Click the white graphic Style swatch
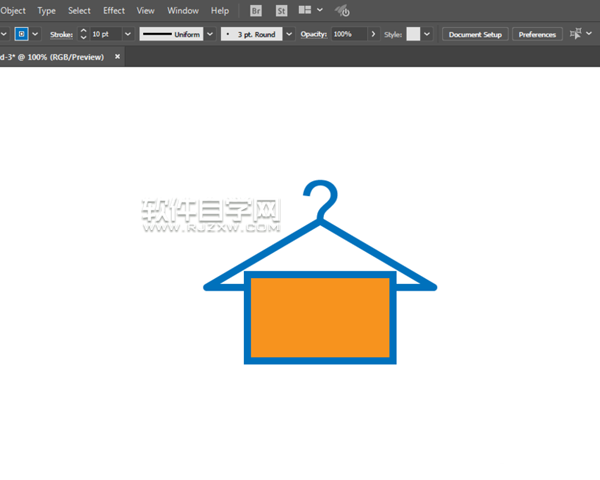The image size is (600, 480). point(413,34)
